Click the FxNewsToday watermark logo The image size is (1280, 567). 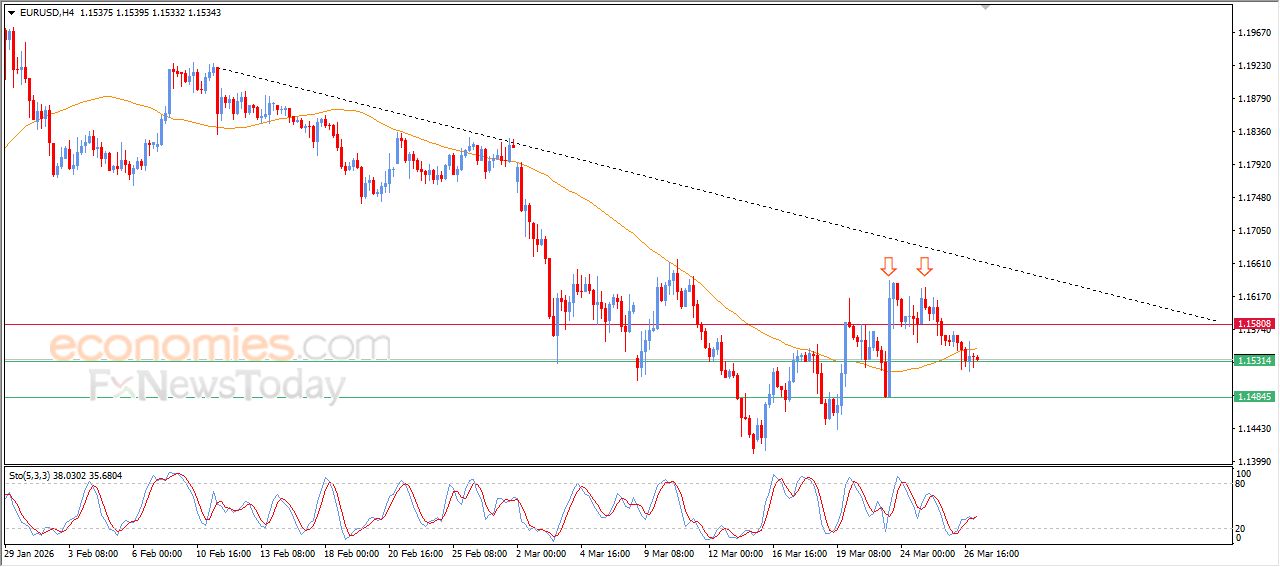pyautogui.click(x=217, y=385)
